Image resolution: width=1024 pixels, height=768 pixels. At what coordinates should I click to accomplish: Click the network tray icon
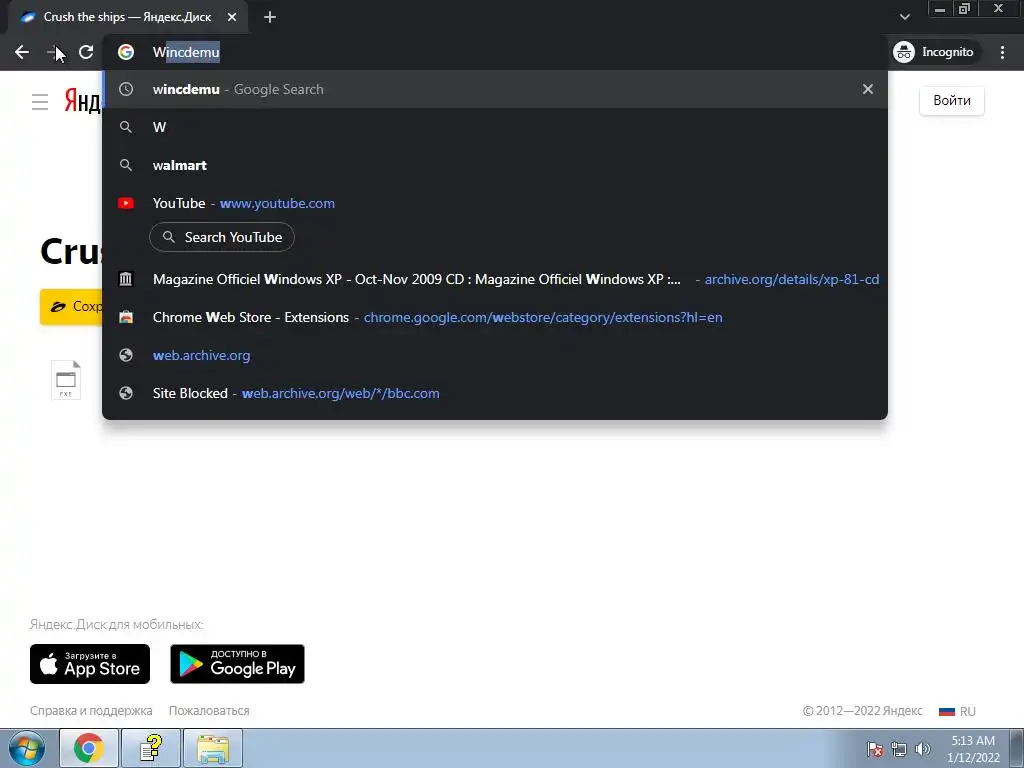(899, 749)
